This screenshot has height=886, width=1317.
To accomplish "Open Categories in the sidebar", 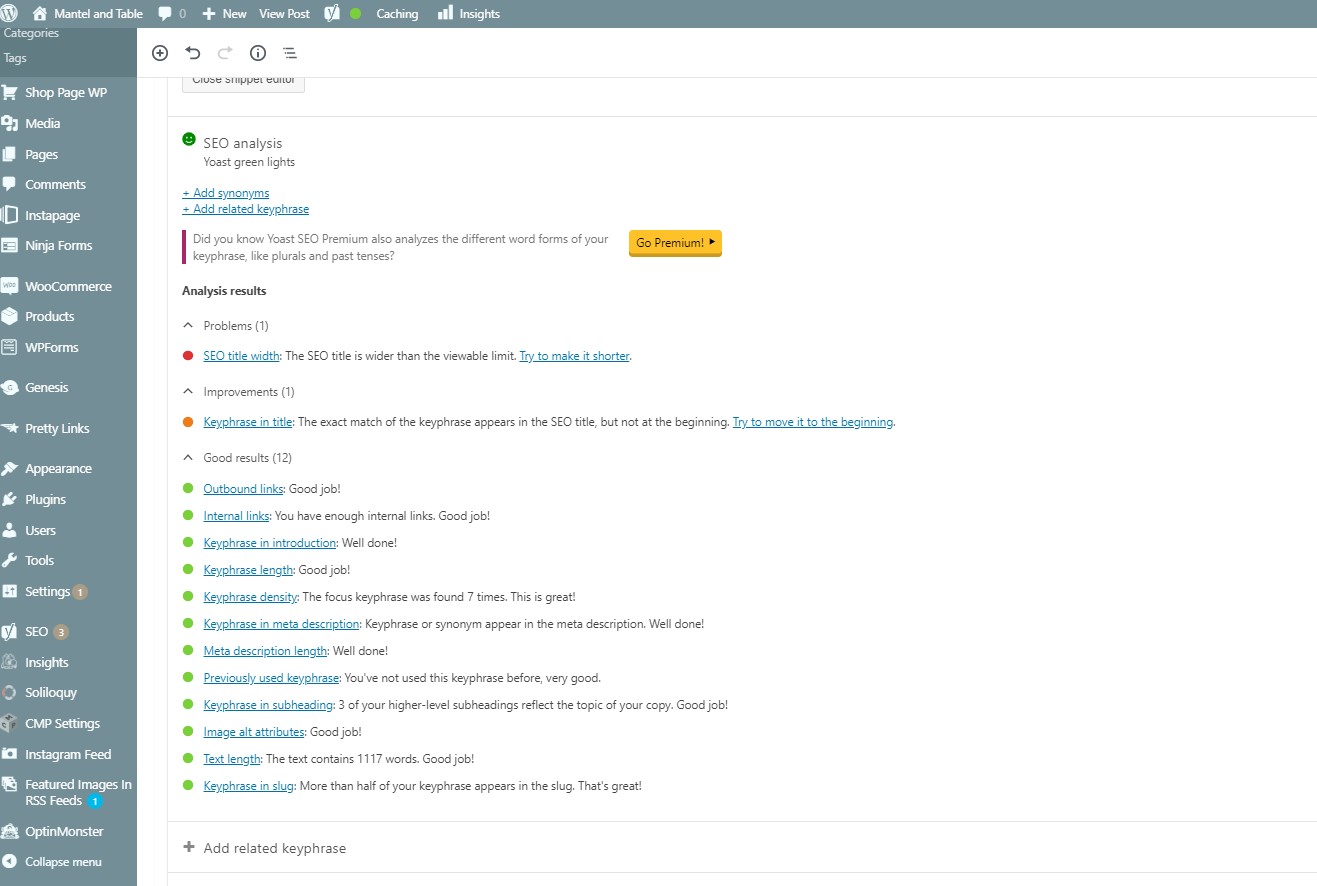I will coord(31,33).
